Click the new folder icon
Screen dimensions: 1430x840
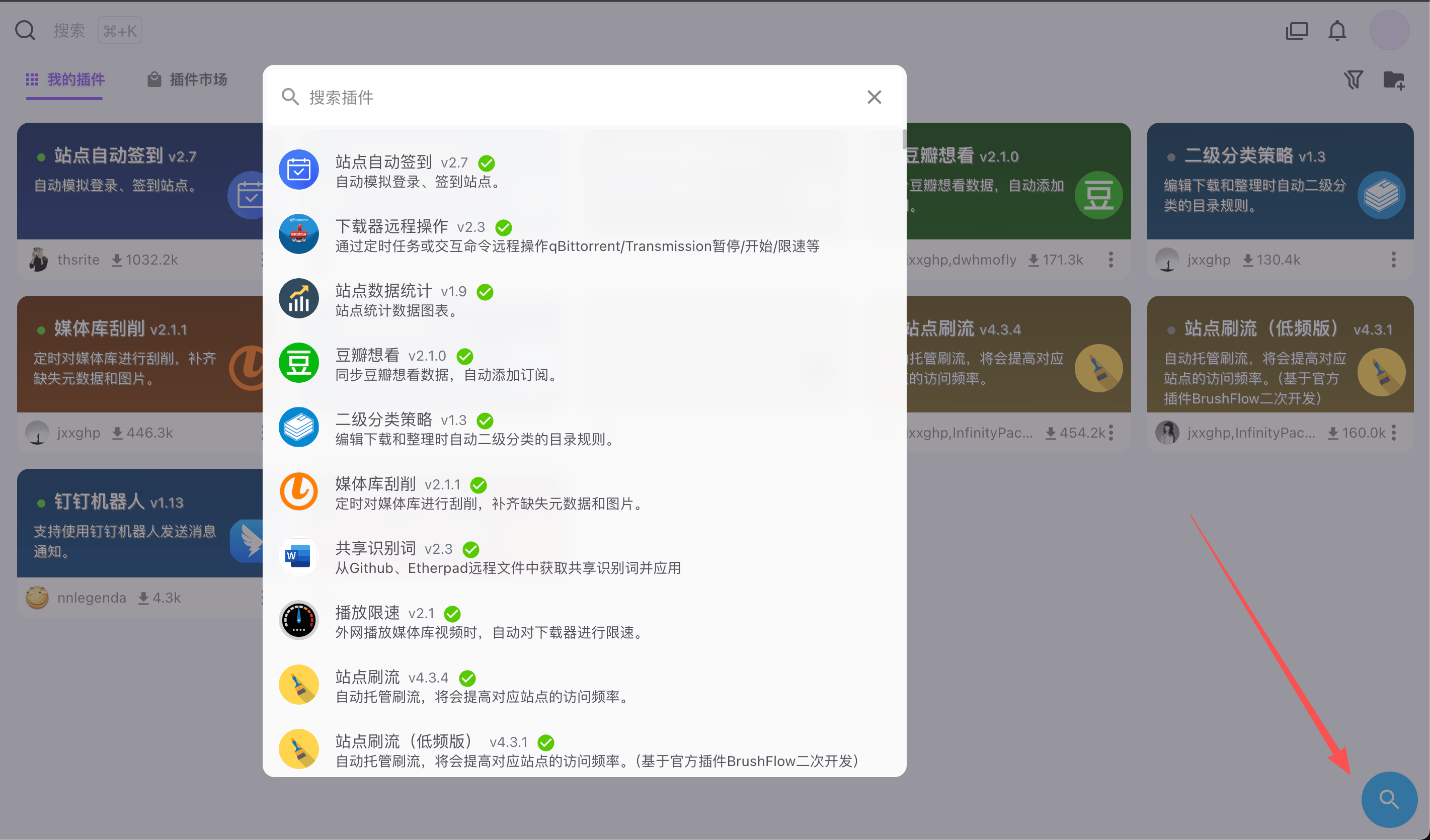pos(1393,80)
